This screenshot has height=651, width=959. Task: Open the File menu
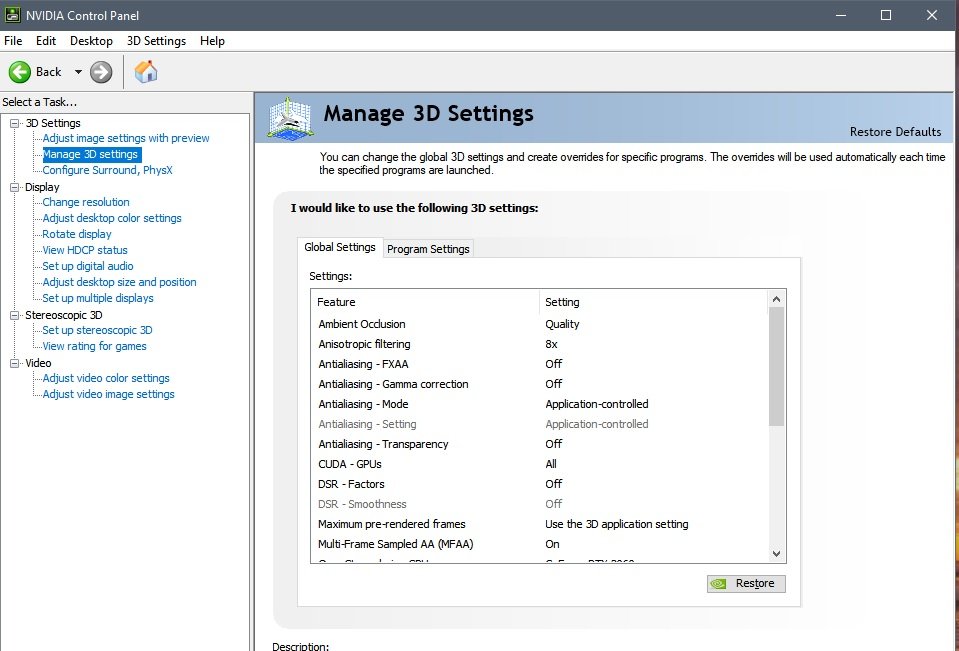pos(13,41)
